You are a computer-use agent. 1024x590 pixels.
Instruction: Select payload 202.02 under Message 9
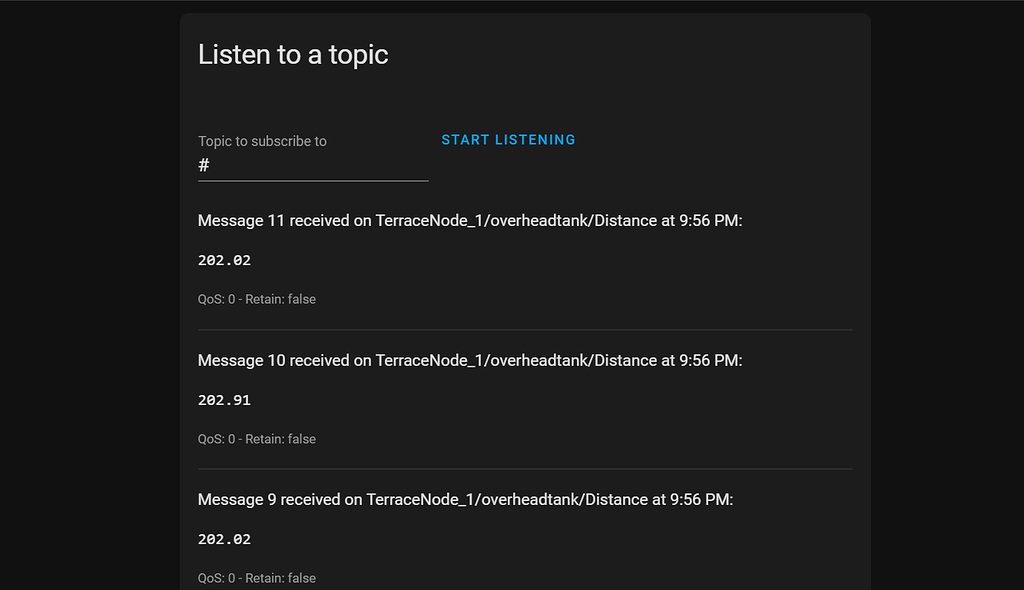224,539
